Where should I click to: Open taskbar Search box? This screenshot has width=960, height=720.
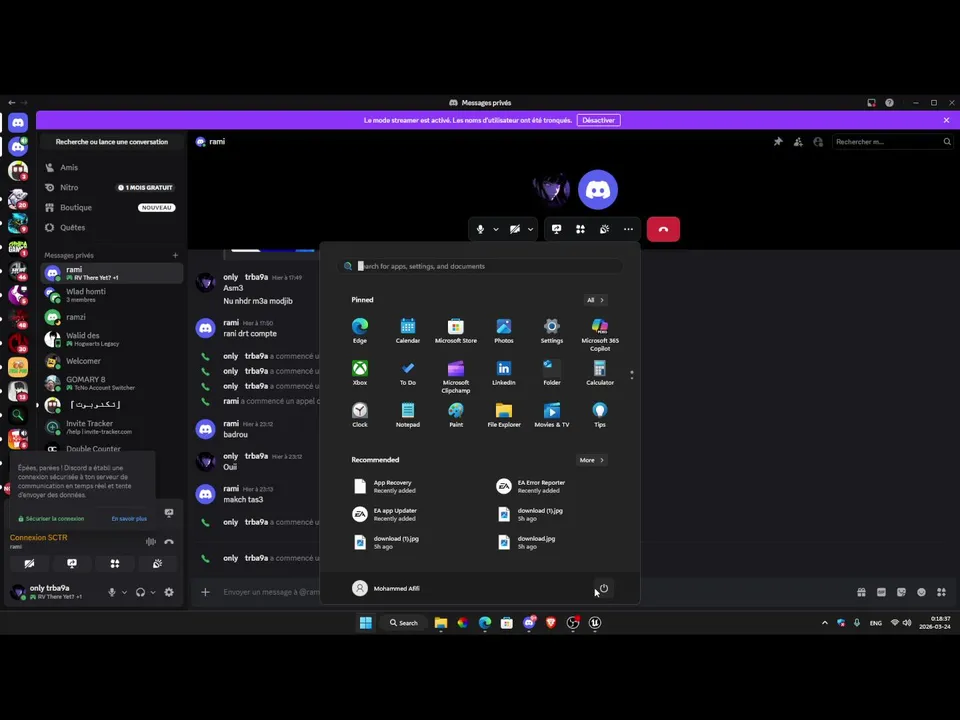click(x=403, y=623)
